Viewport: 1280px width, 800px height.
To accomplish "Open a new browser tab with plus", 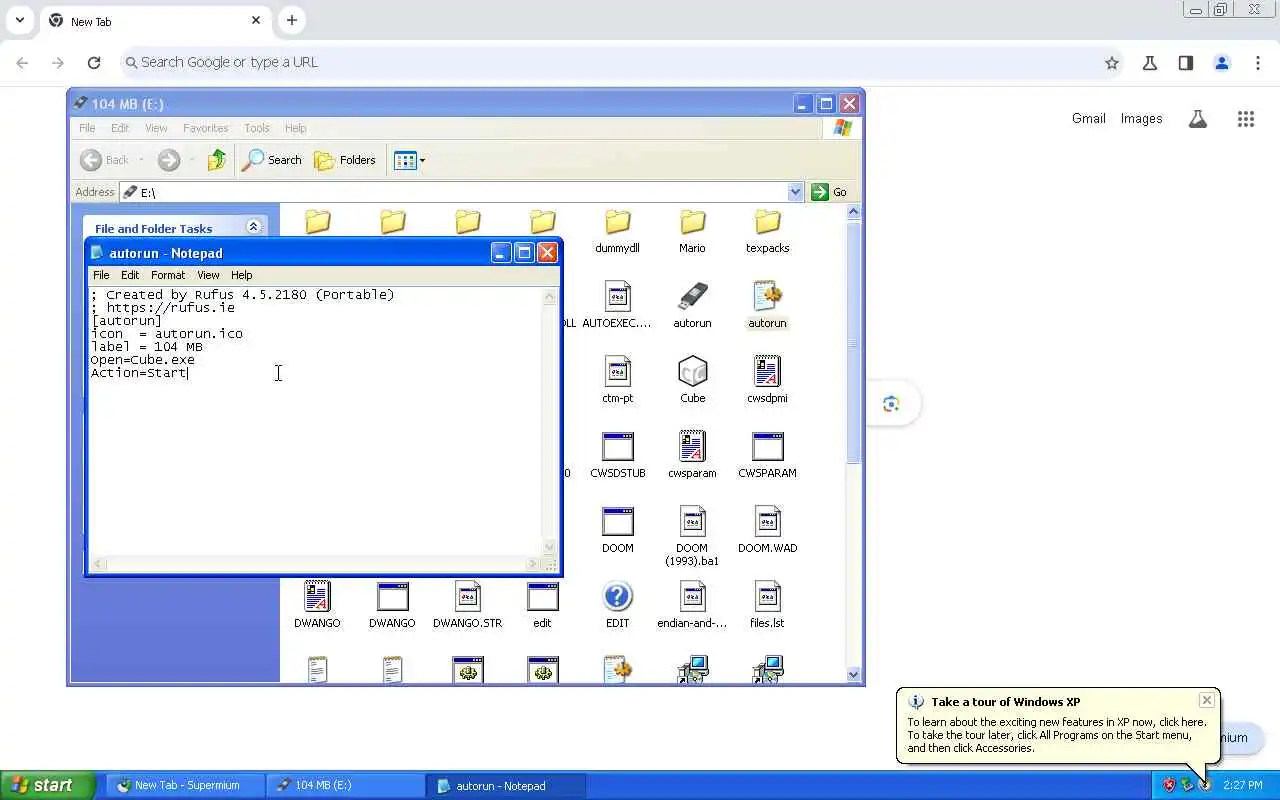I will 291,20.
